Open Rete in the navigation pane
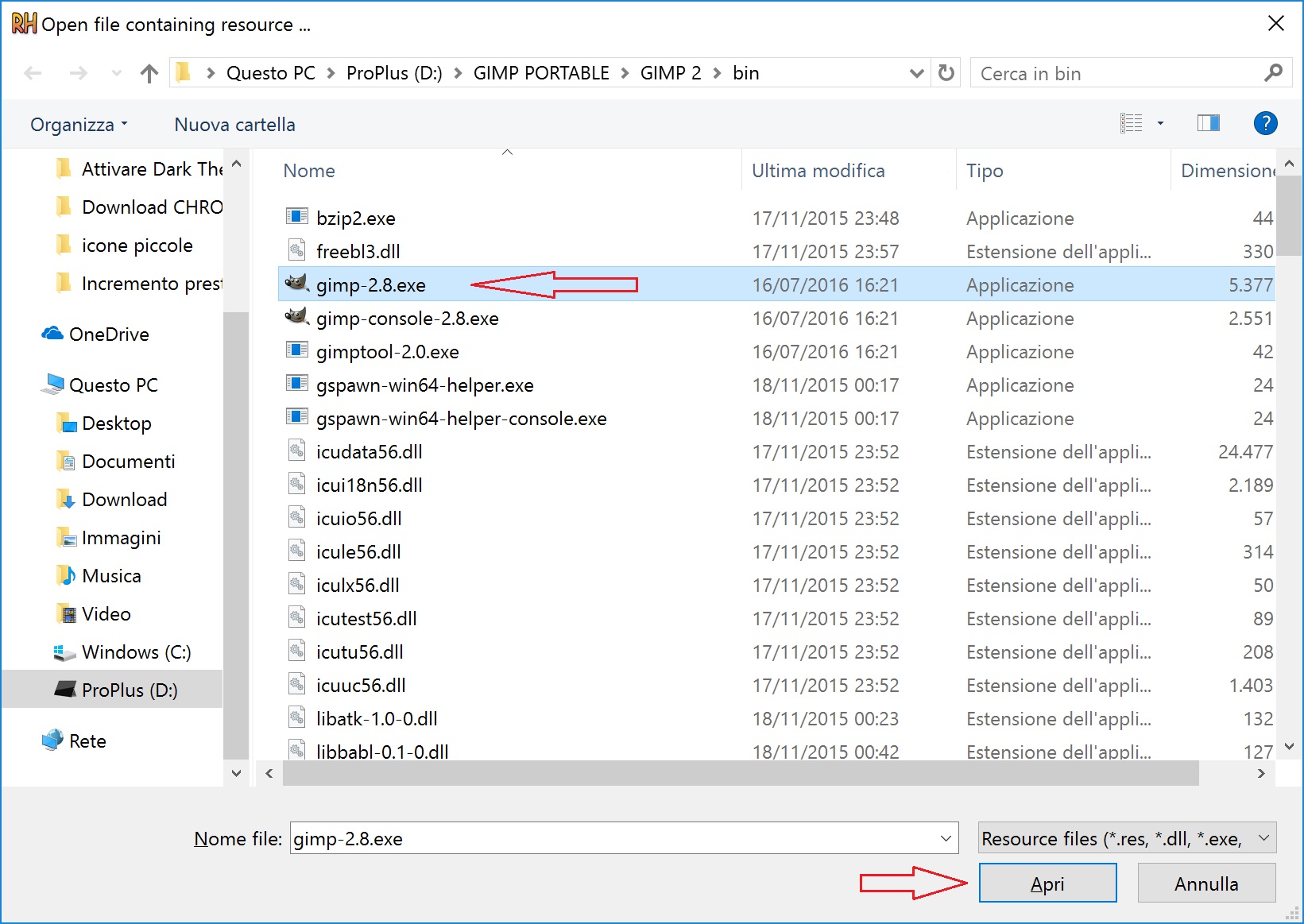This screenshot has width=1304, height=924. pos(74,741)
